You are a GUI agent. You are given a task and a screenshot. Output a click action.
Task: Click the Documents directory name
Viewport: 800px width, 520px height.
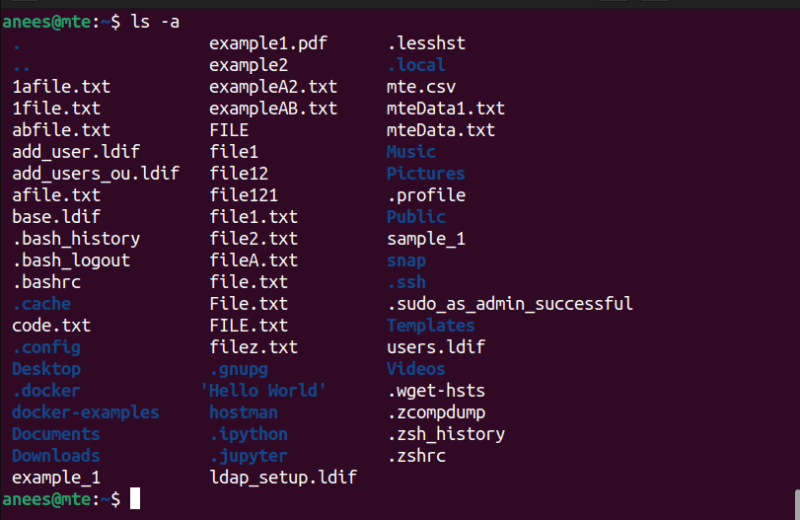tap(56, 434)
